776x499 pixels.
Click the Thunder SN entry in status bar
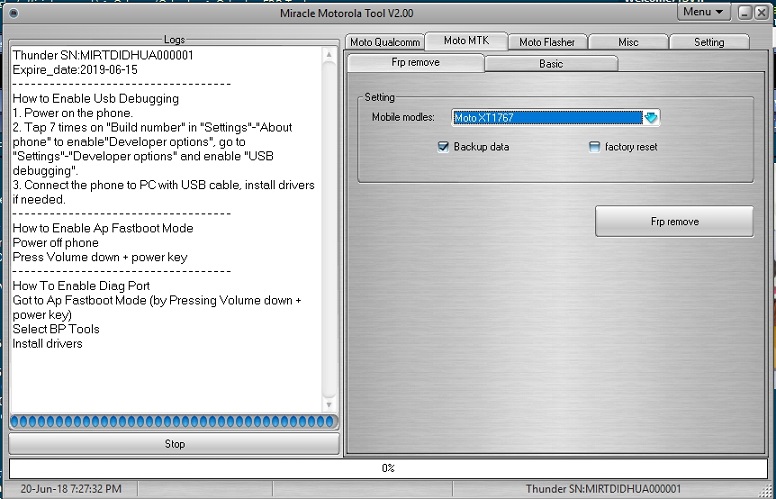(x=603, y=489)
